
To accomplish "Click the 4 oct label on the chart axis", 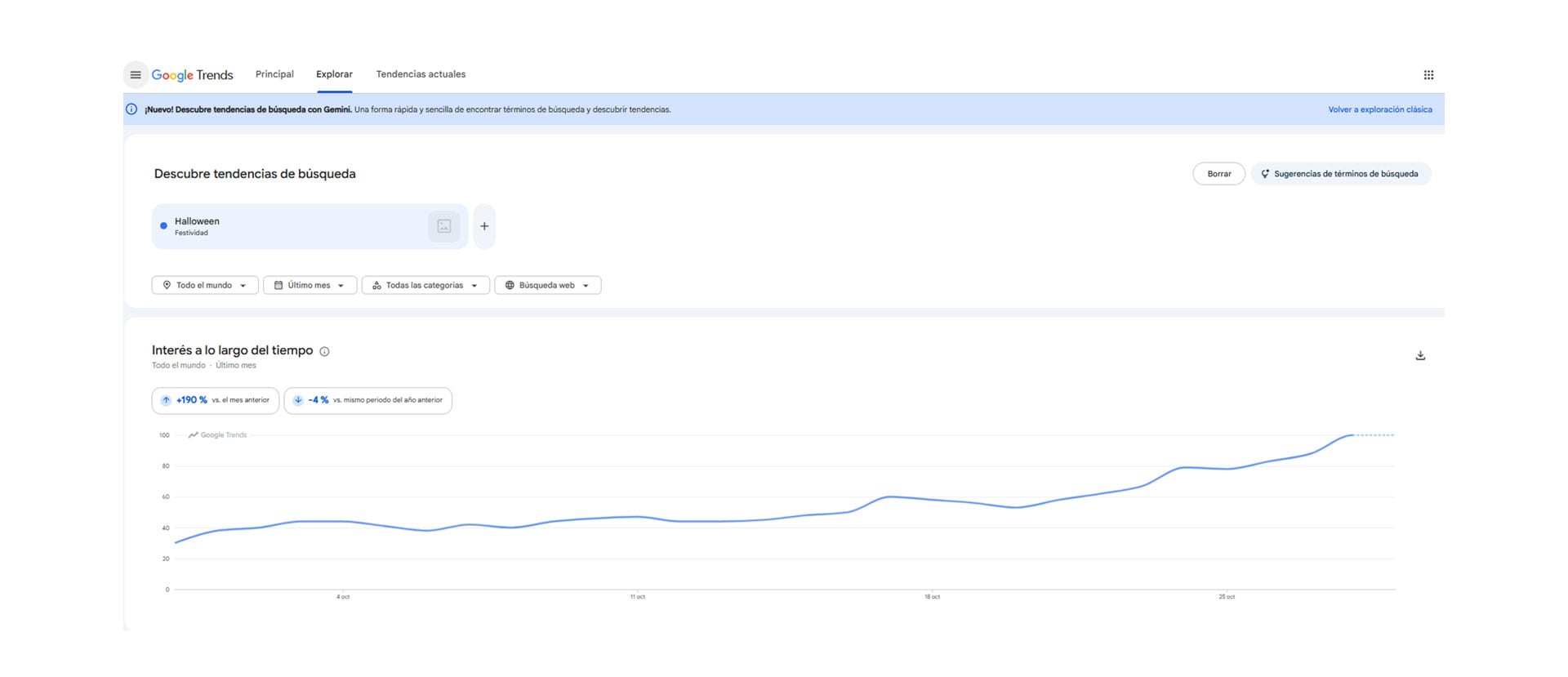I will coord(343,597).
